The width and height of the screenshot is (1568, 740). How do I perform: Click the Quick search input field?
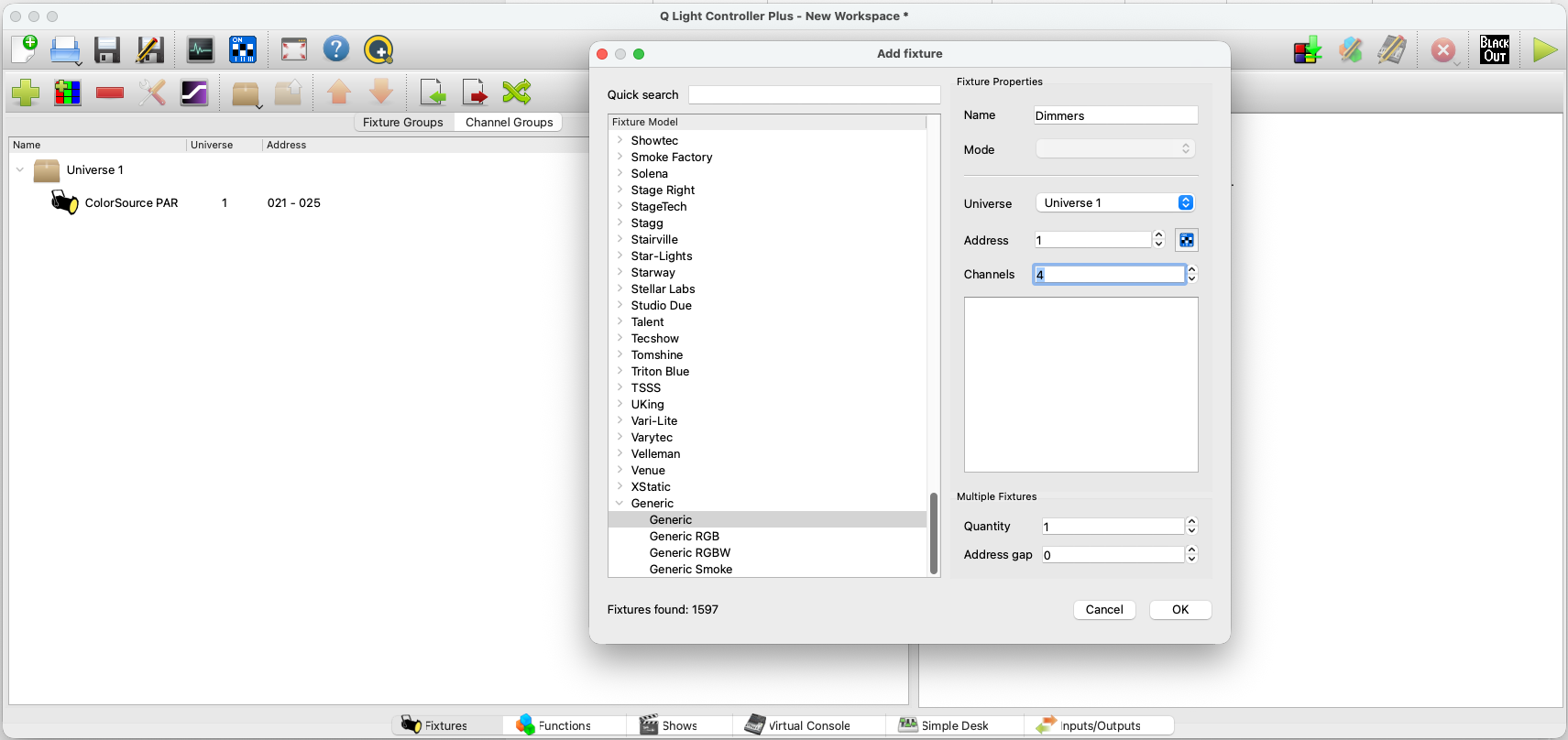click(x=814, y=95)
